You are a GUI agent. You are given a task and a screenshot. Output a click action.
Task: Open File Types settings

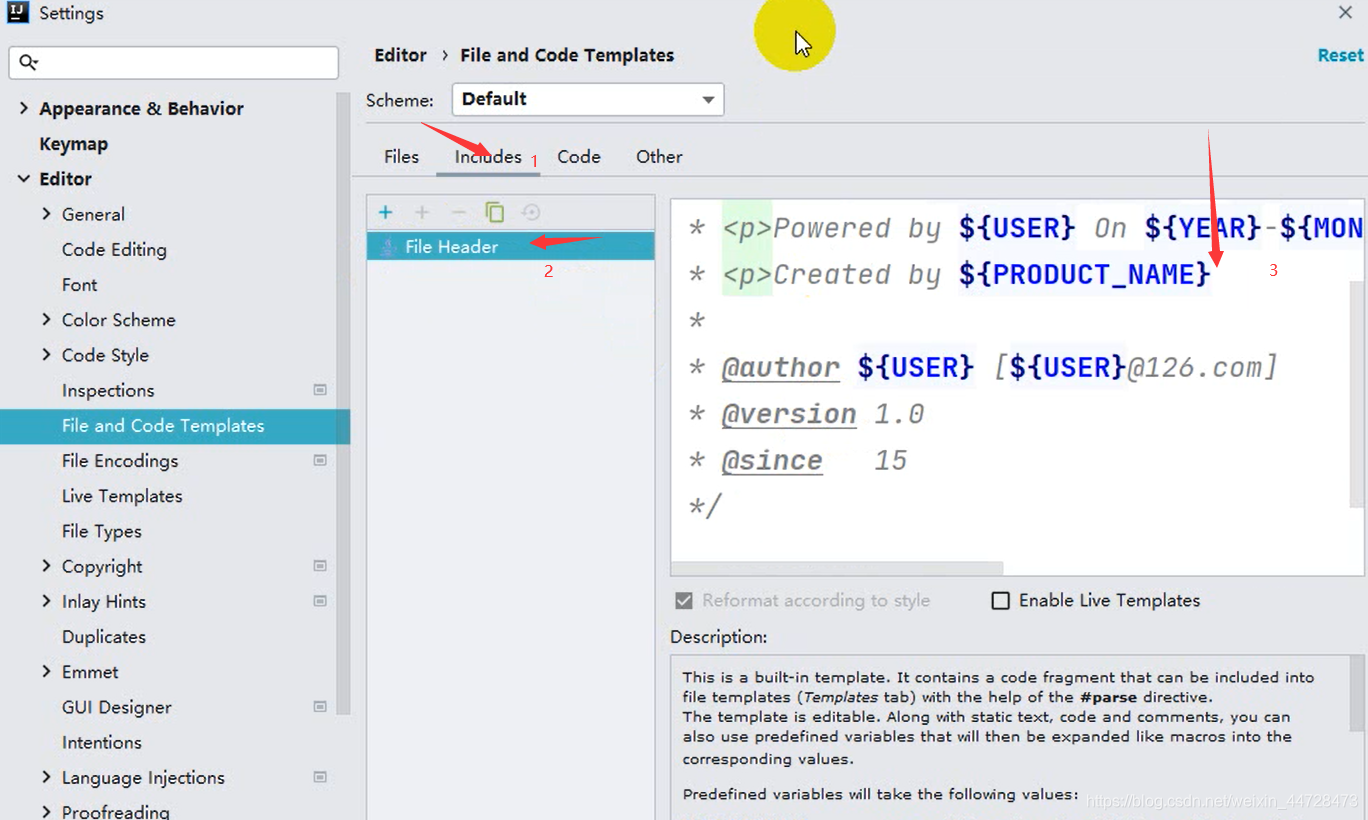click(102, 531)
